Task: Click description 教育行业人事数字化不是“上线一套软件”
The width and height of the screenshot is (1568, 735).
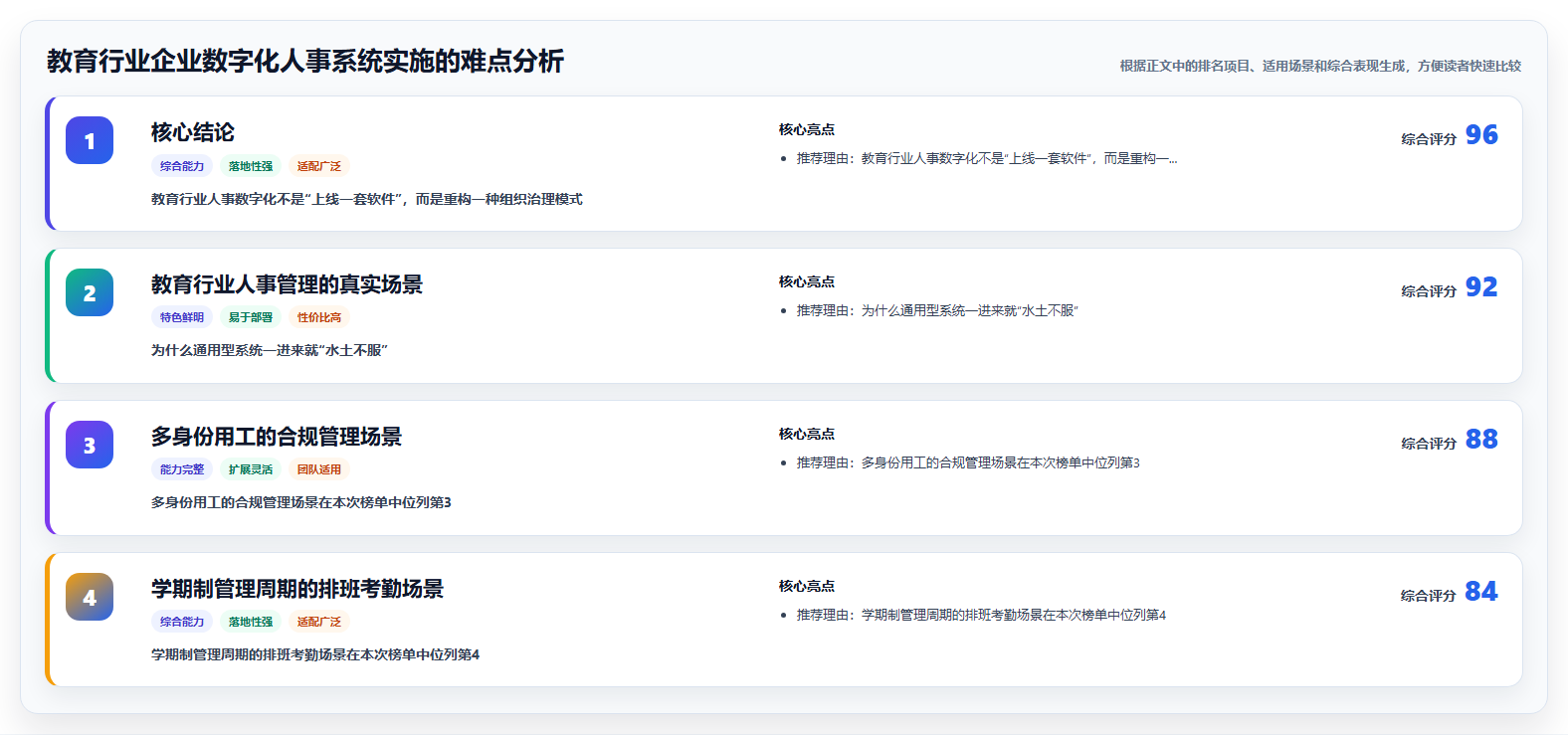Action: point(367,199)
